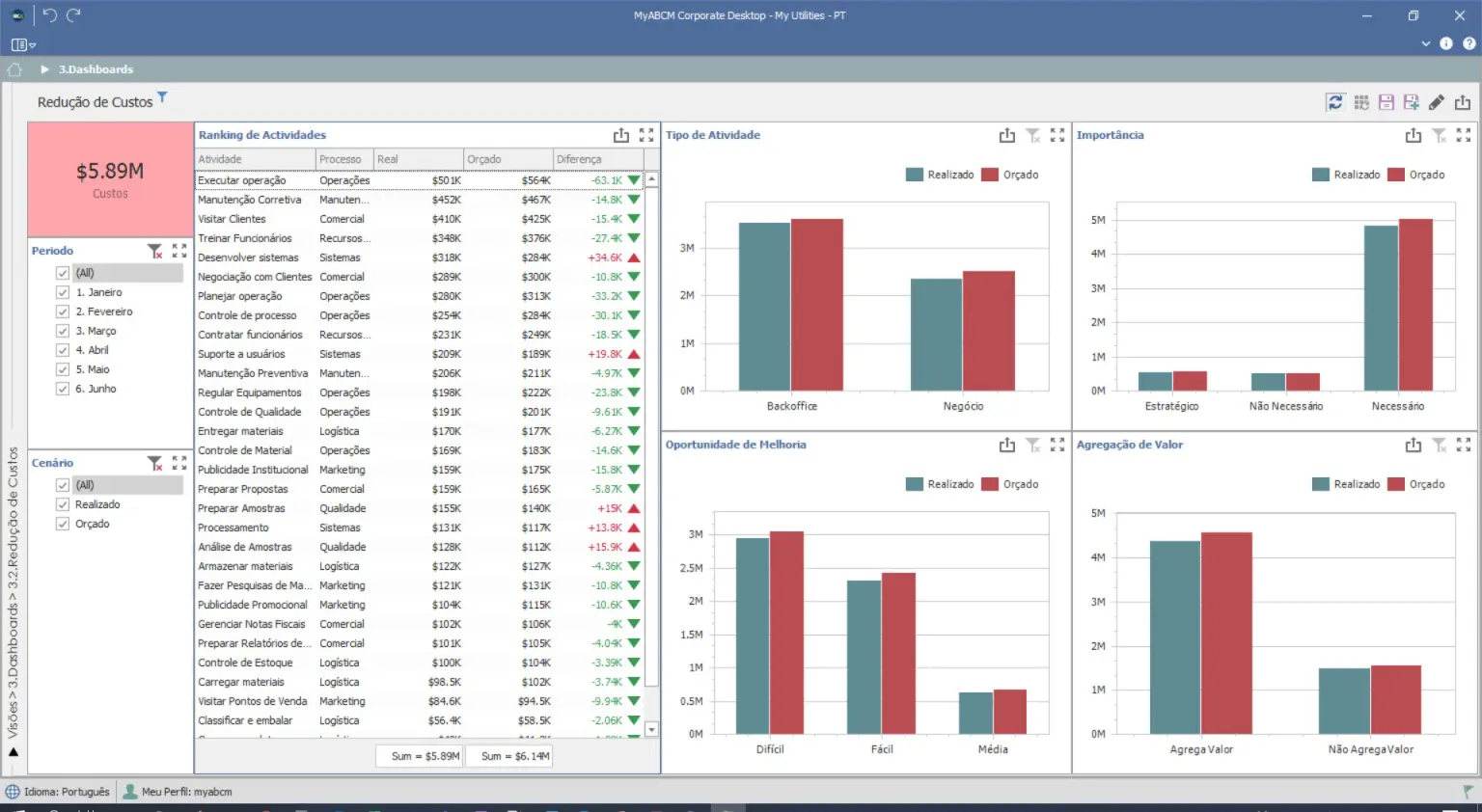Go to home via house icon
This screenshot has width=1482, height=812.
(x=14, y=69)
